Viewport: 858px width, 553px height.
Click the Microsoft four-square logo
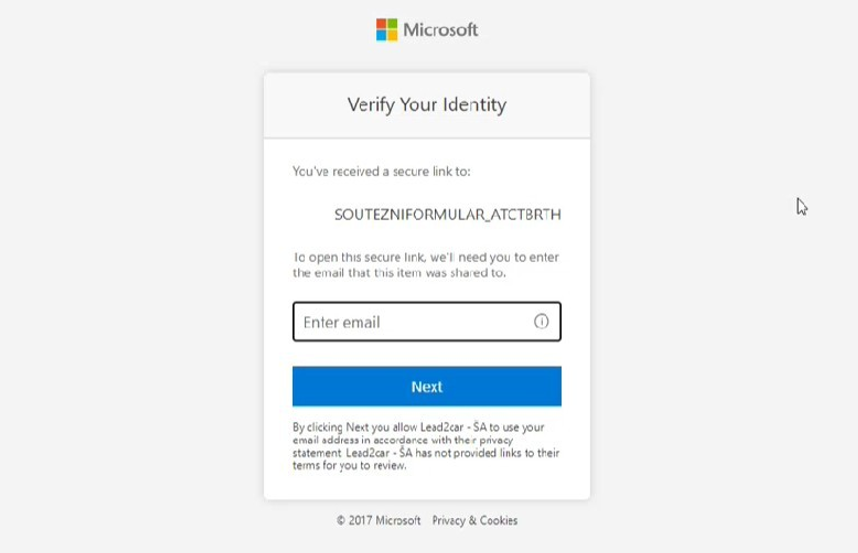click(387, 29)
